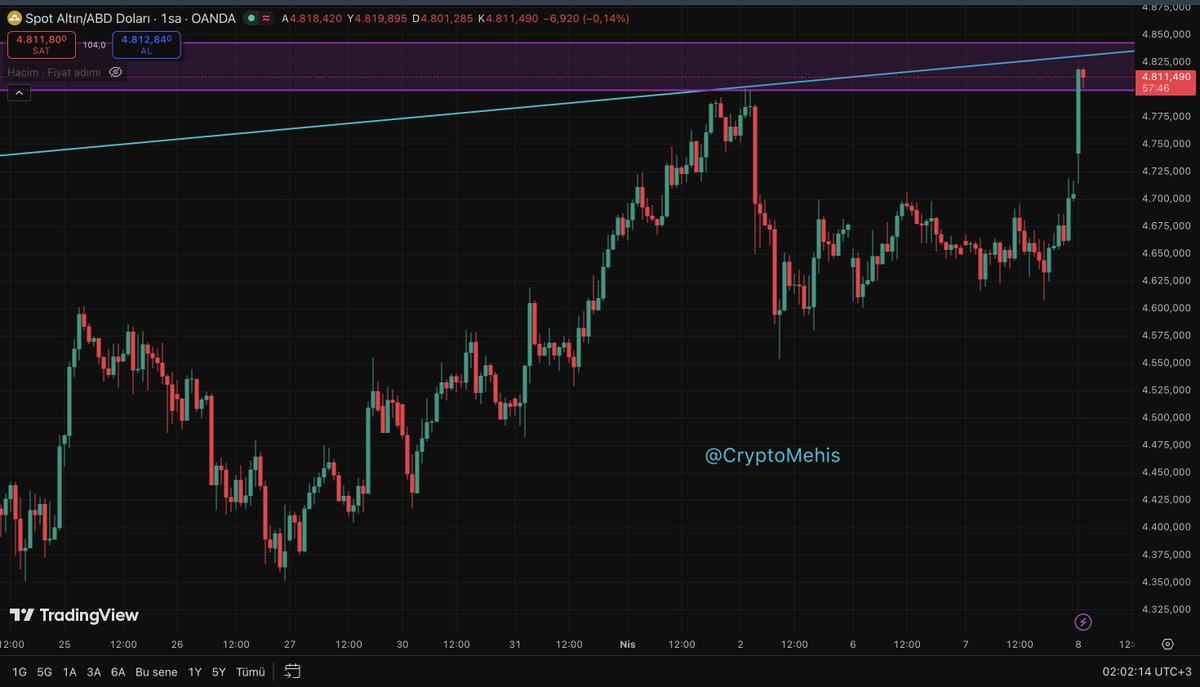Select the Bu sene time range

(157, 672)
